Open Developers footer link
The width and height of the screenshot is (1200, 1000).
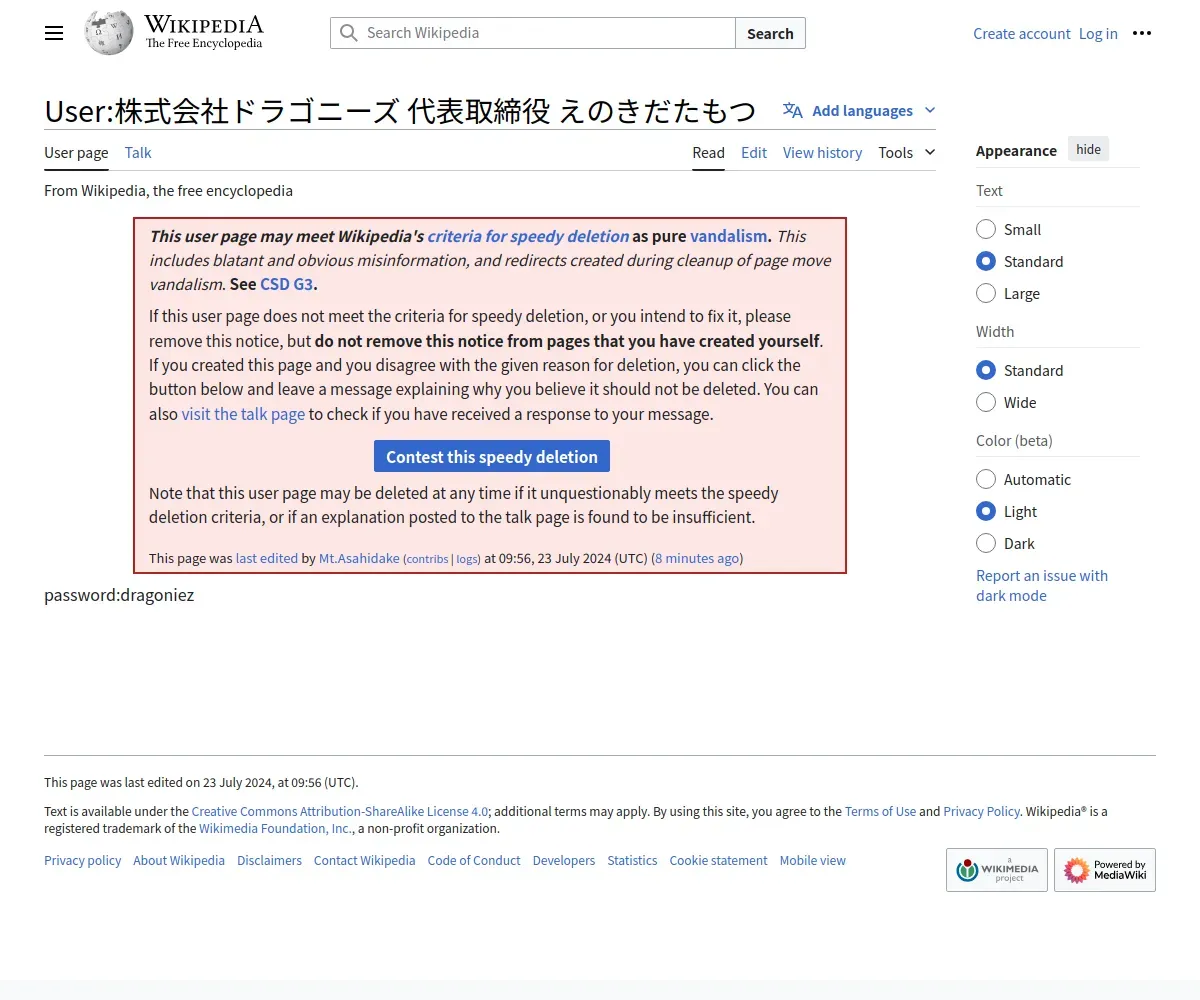(x=564, y=860)
